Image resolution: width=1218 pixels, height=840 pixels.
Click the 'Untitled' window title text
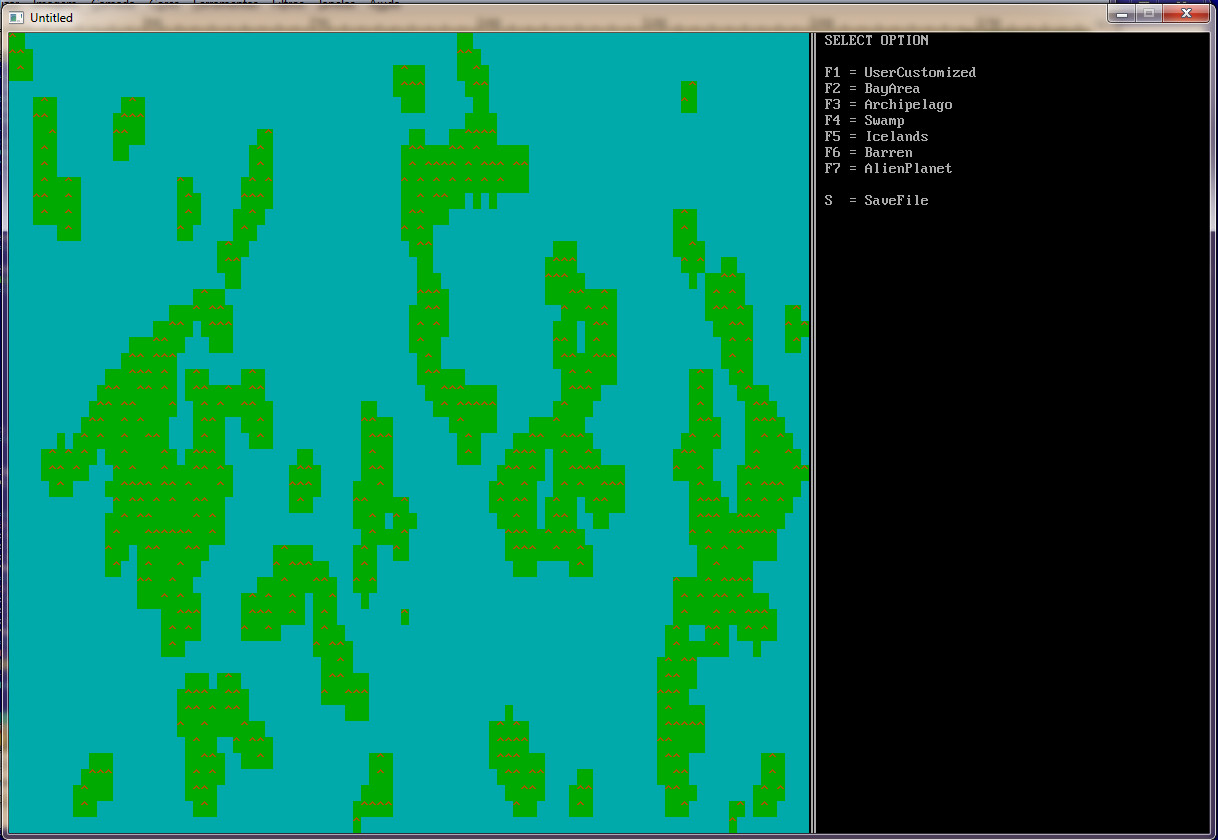(51, 18)
